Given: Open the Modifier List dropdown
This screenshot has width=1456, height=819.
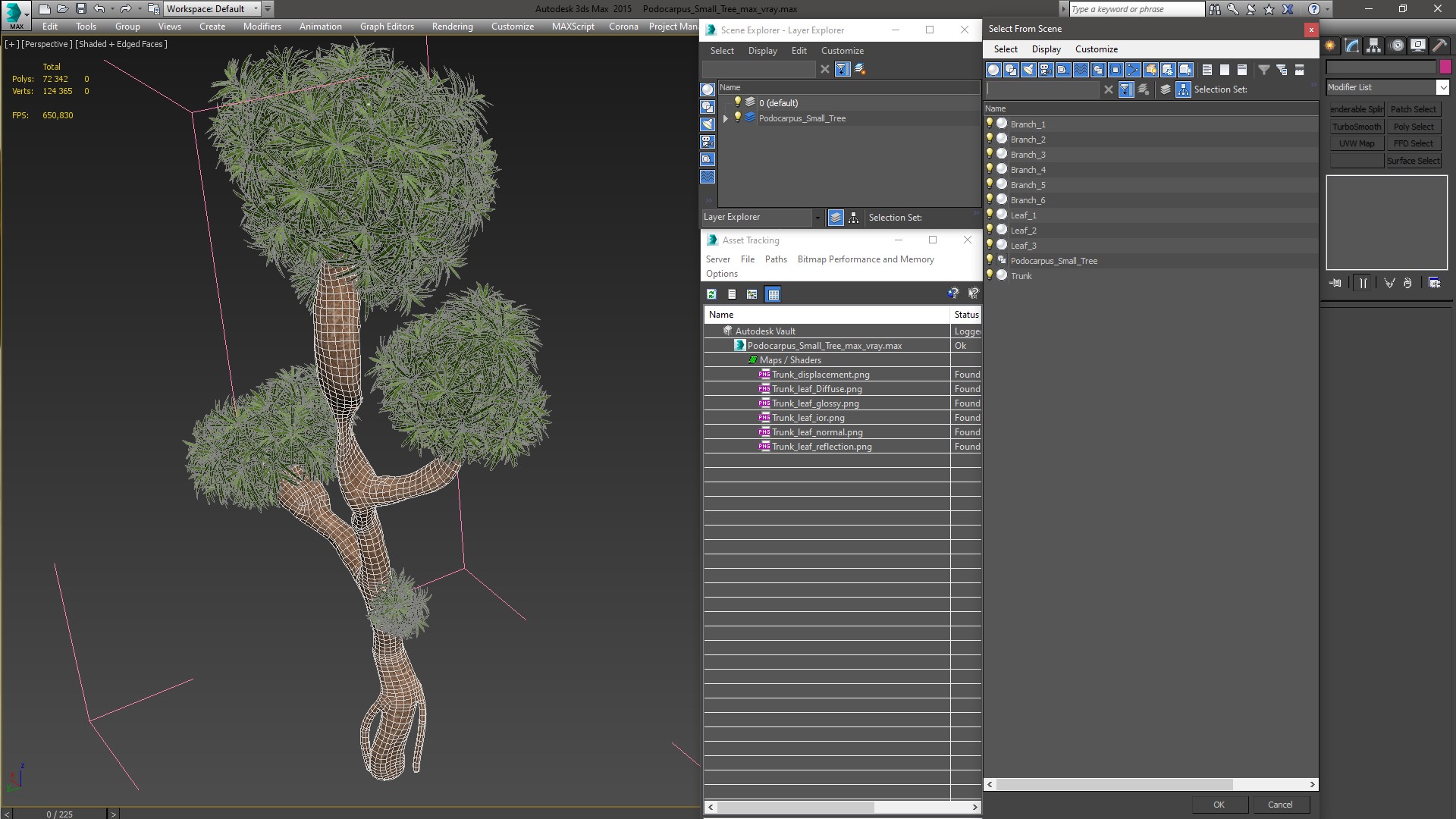Looking at the screenshot, I should [1442, 87].
